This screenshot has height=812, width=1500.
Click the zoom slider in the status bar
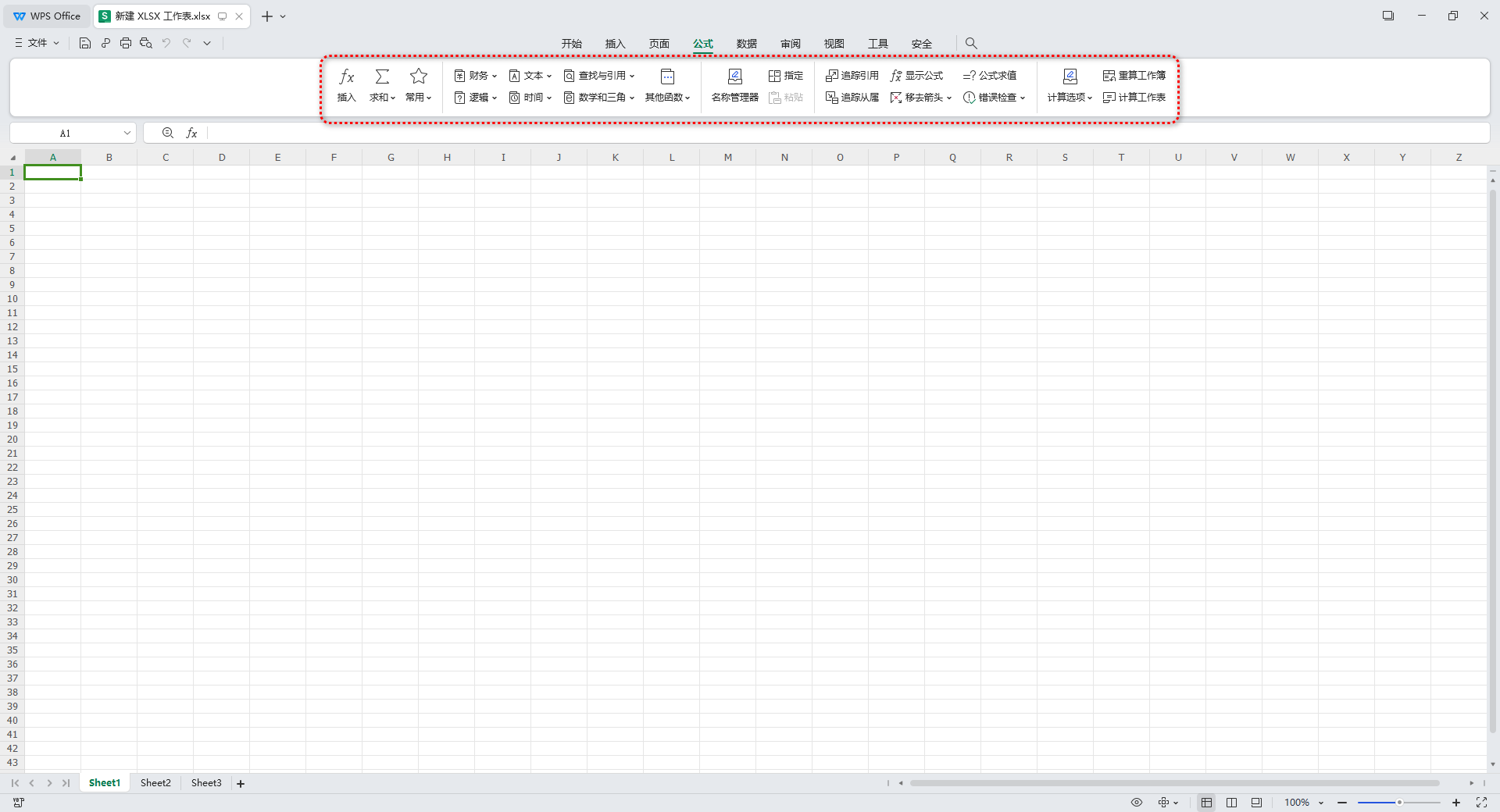(x=1398, y=803)
